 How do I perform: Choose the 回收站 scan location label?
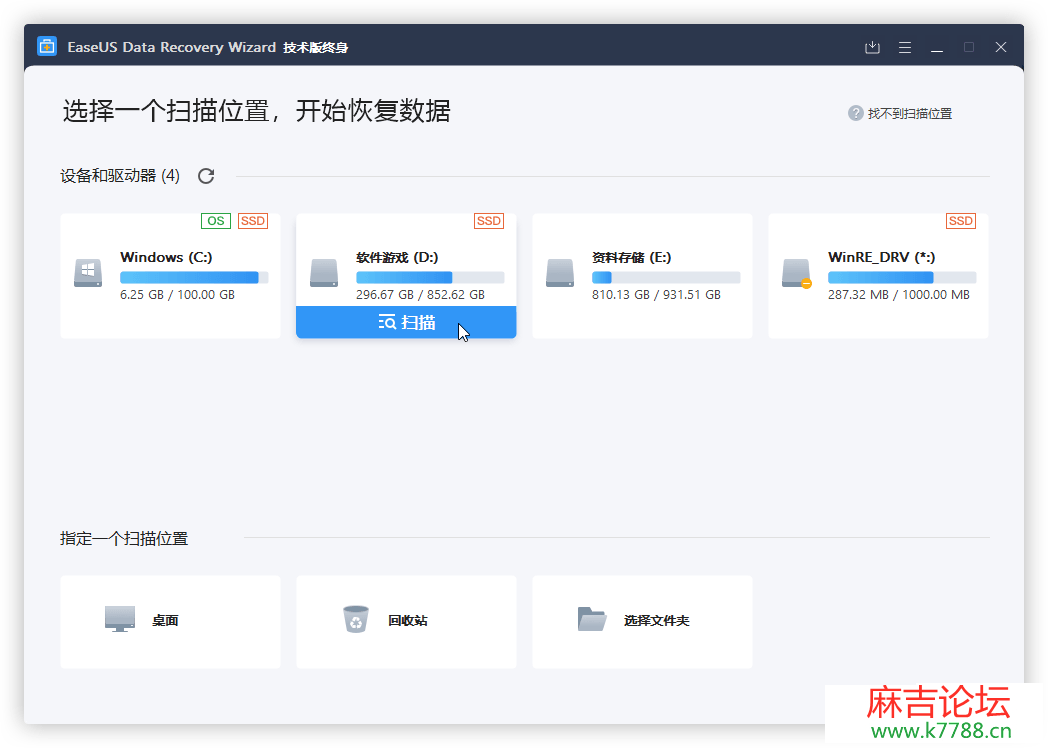(408, 621)
